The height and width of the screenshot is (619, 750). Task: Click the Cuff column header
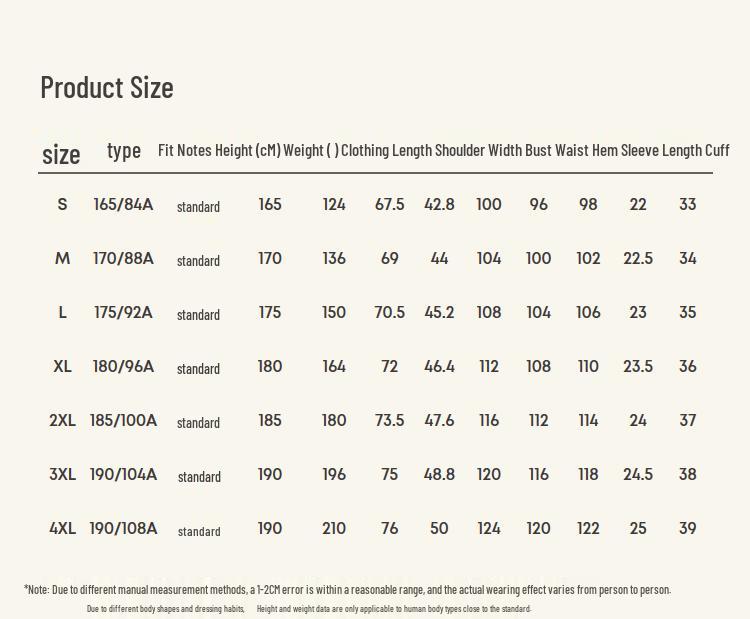click(717, 150)
